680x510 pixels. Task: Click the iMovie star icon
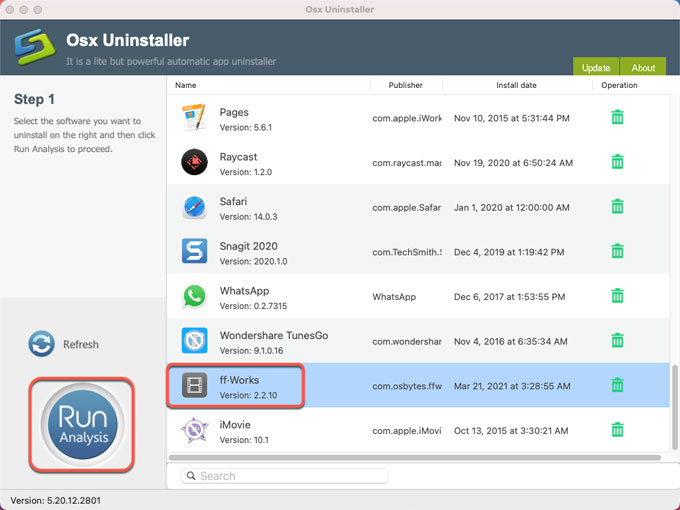click(194, 430)
